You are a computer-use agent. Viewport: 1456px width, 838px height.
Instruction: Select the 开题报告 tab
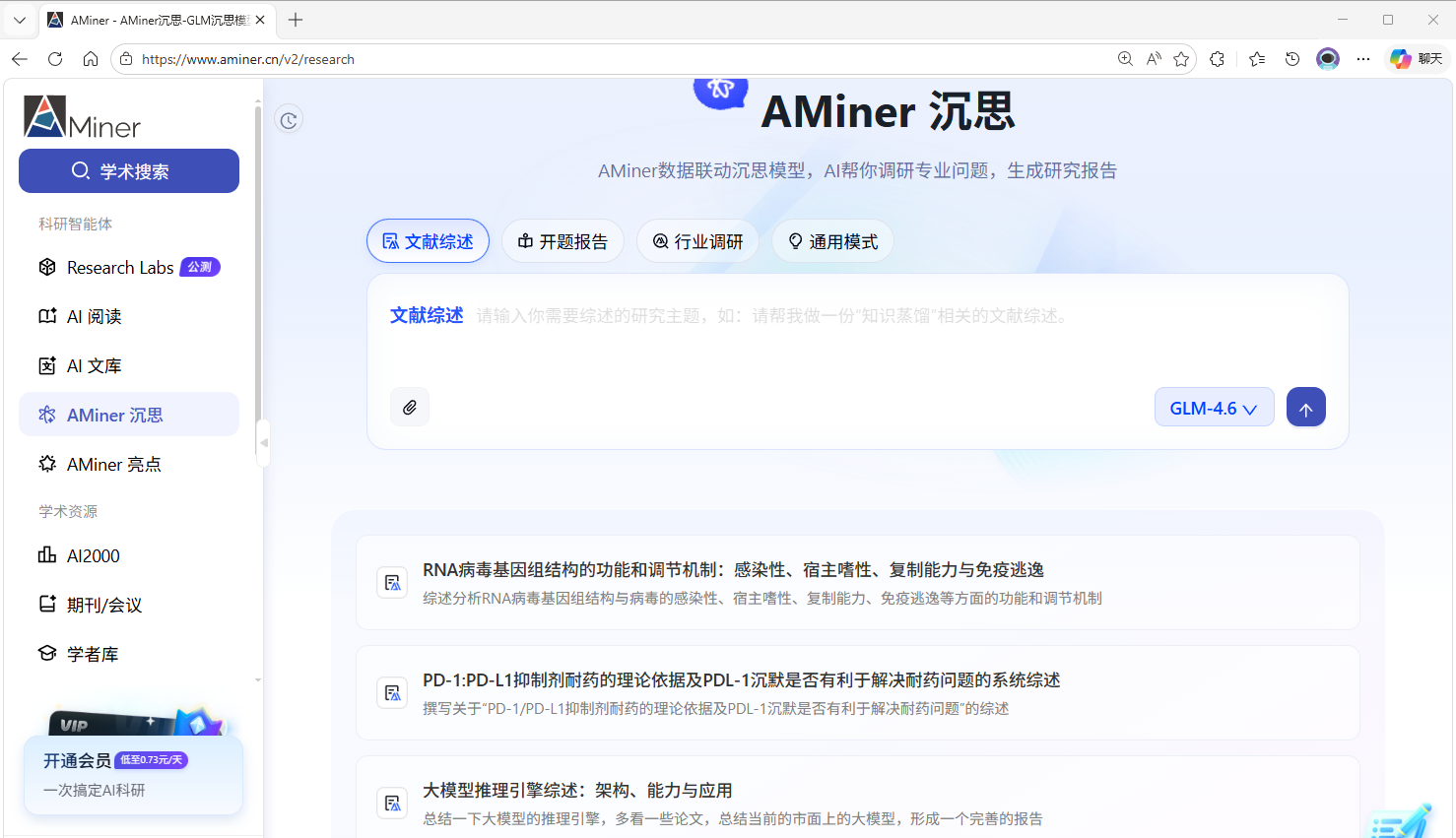pyautogui.click(x=563, y=241)
